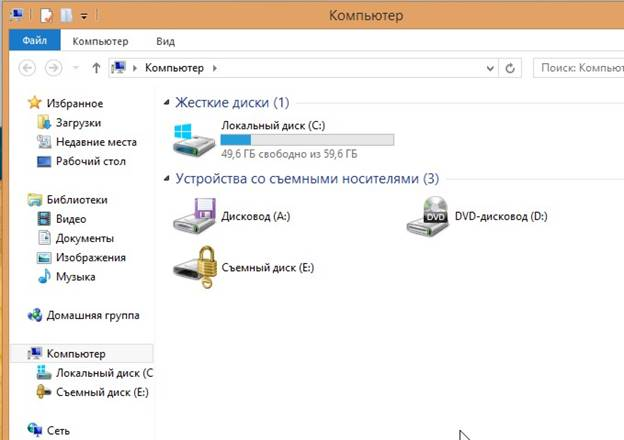Open the address bar history dropdown
Screen dimensions: 624x440
490,68
